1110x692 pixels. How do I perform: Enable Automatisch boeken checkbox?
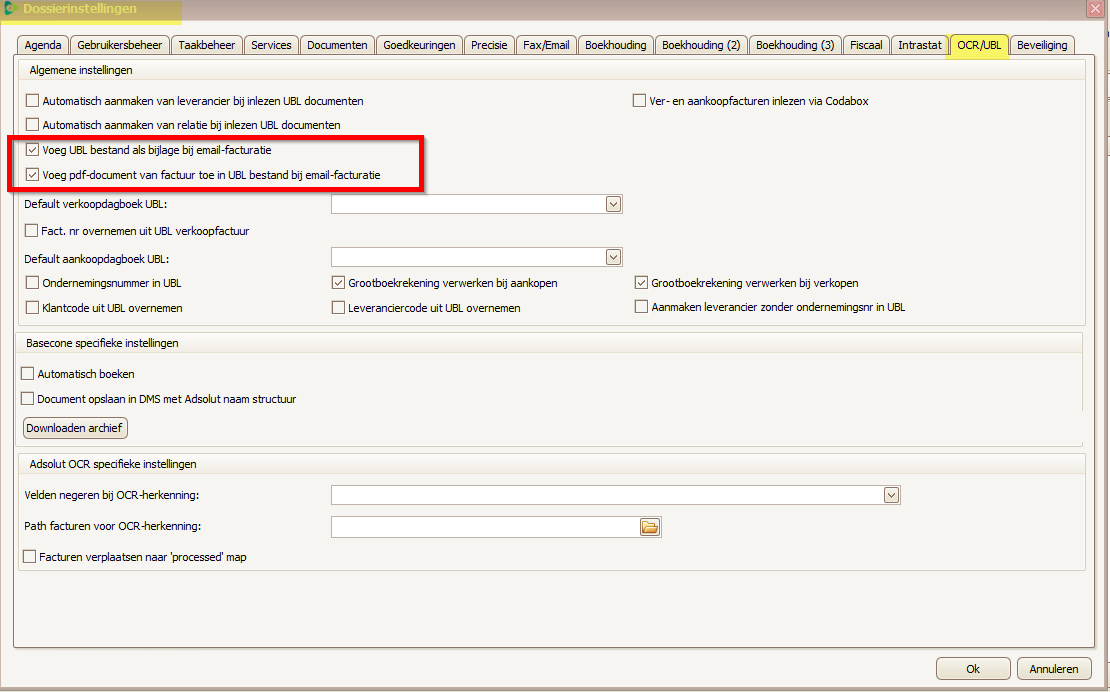(28, 374)
